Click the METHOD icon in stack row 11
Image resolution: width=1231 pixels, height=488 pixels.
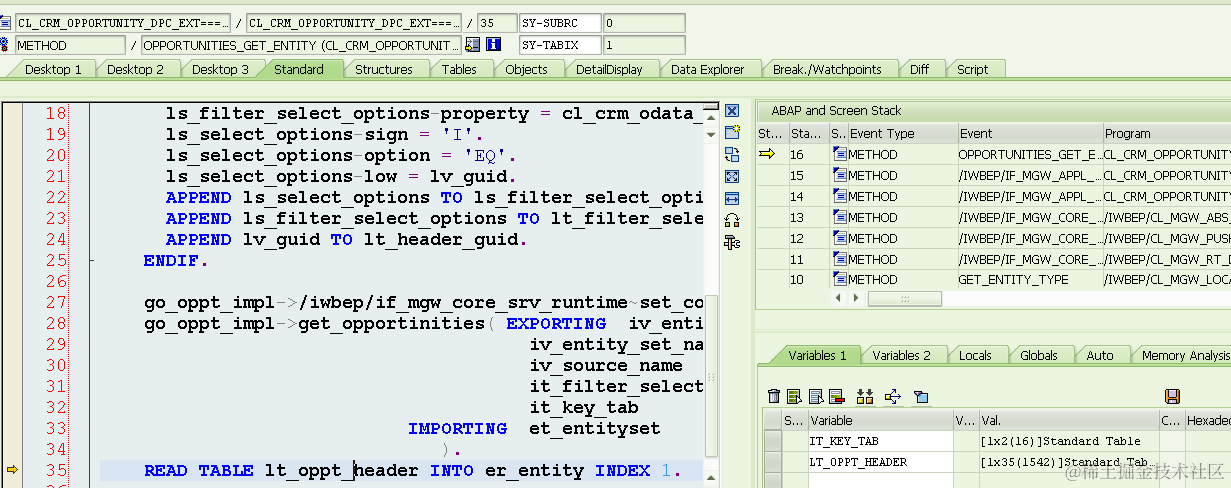click(x=840, y=259)
